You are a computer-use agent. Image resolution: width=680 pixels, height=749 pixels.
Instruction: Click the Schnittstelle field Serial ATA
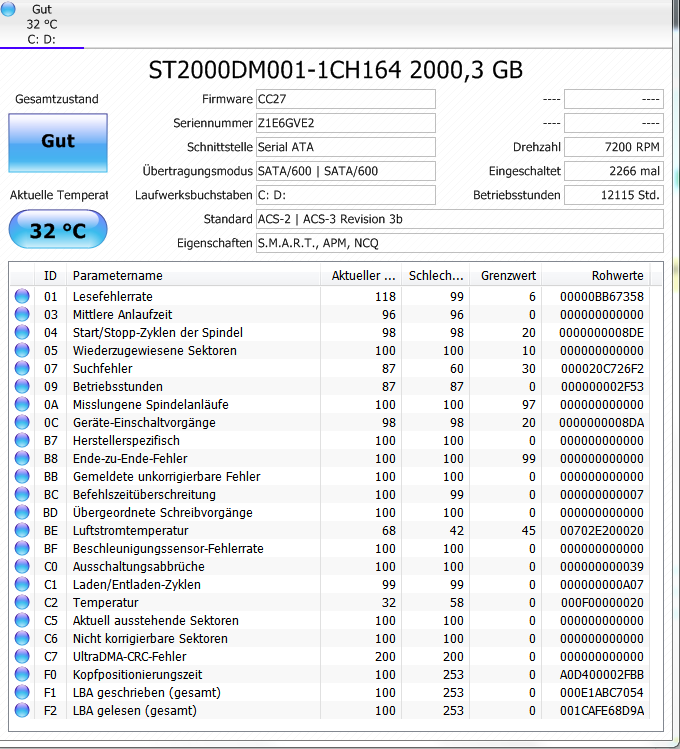346,147
